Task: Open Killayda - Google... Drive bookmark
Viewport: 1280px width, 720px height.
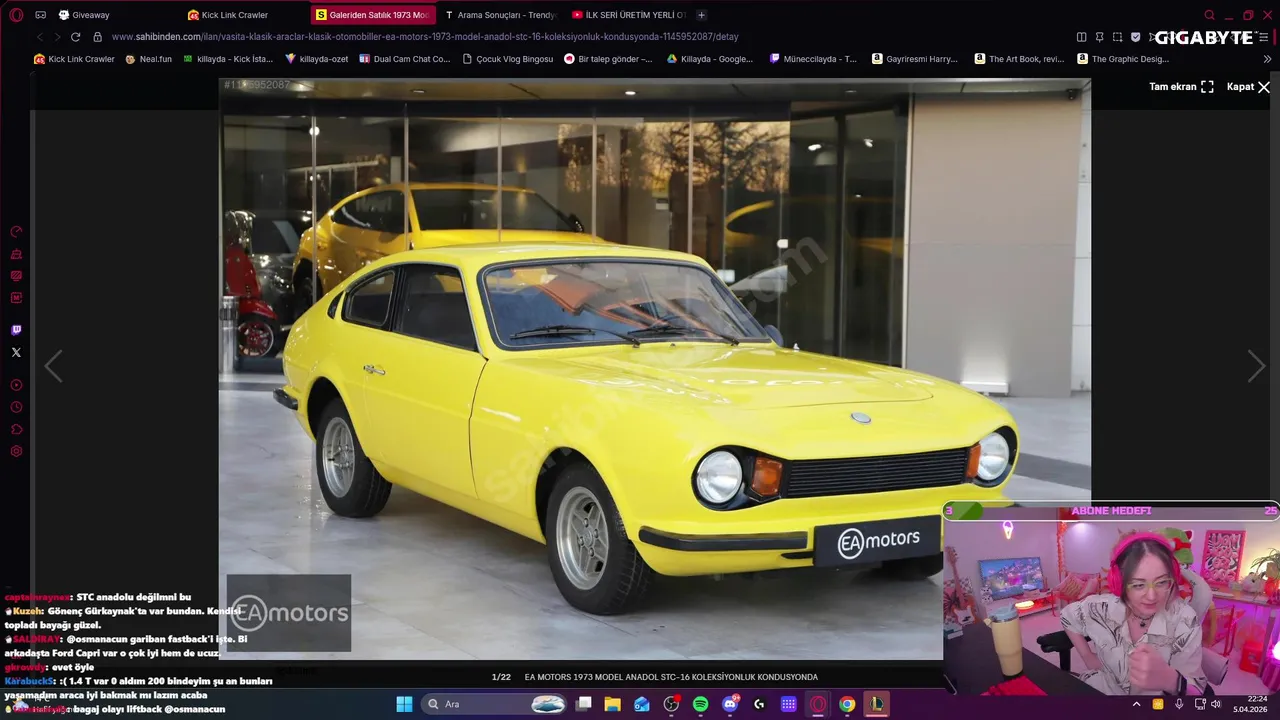Action: tap(710, 59)
